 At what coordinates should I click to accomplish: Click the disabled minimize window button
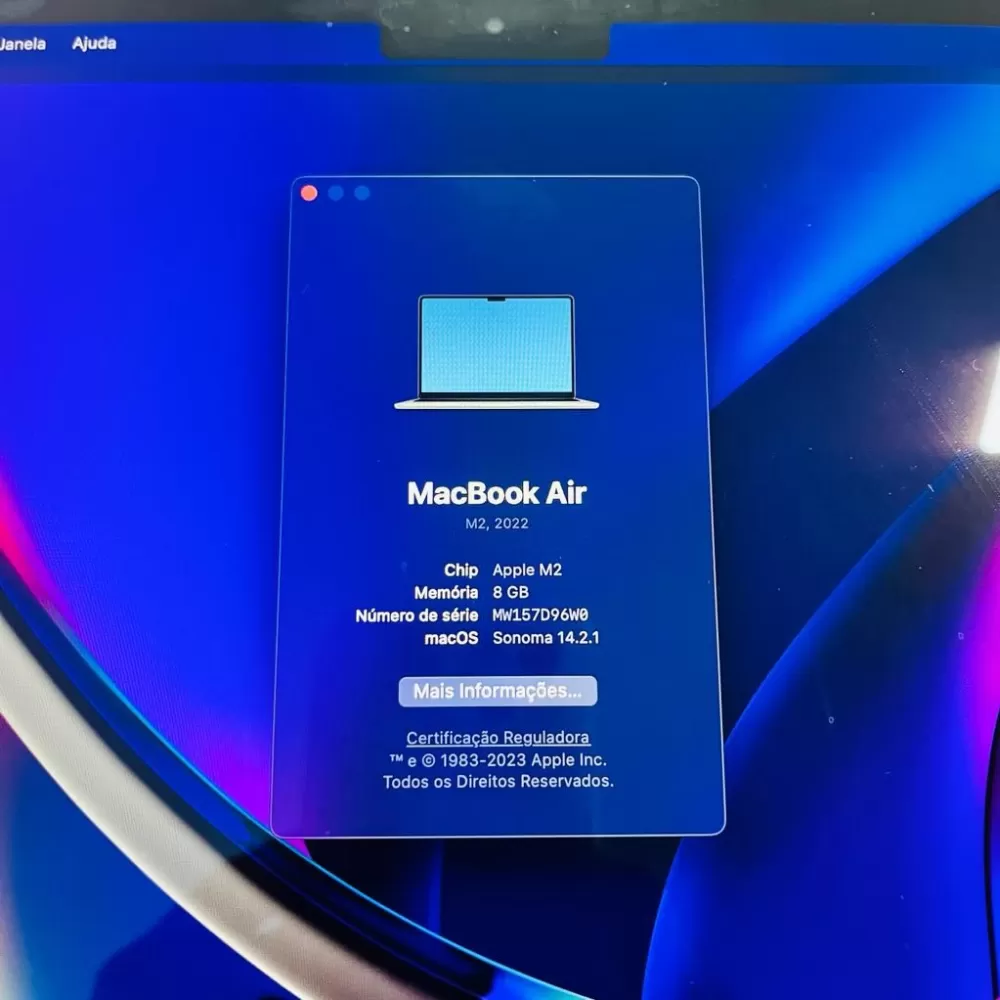pos(336,193)
